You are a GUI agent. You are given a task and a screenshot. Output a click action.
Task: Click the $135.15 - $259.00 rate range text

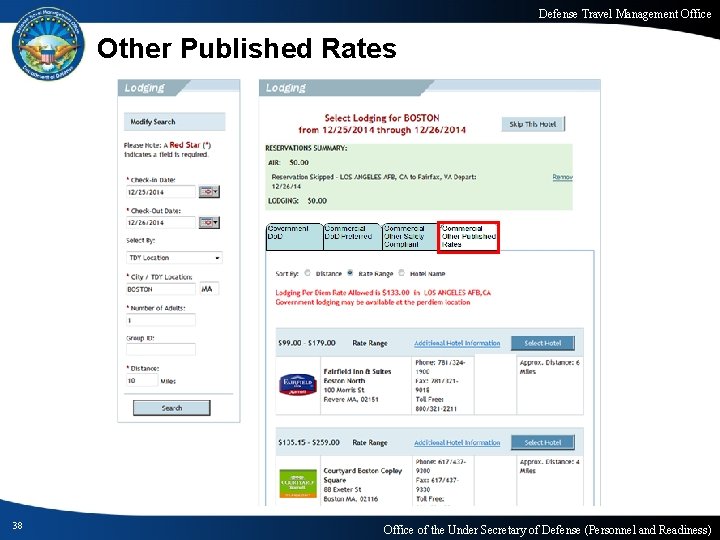click(309, 443)
